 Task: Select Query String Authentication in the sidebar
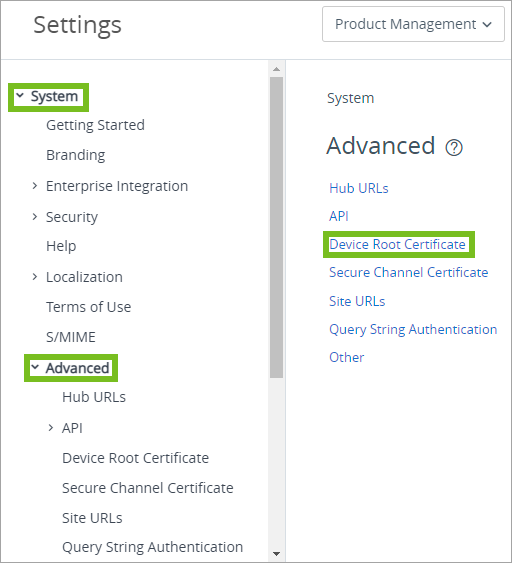152,547
